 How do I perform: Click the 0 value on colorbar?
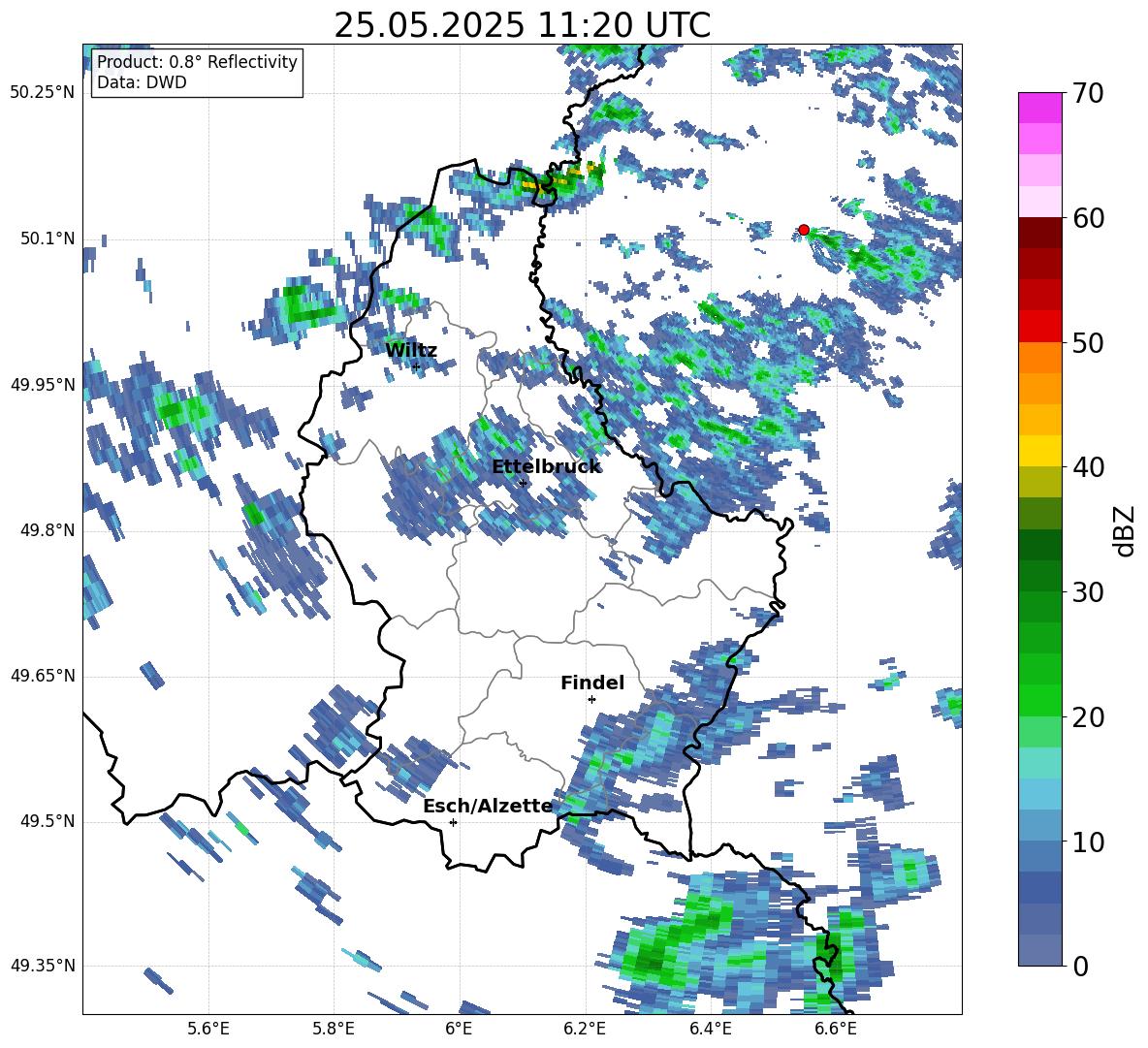pos(1080,966)
